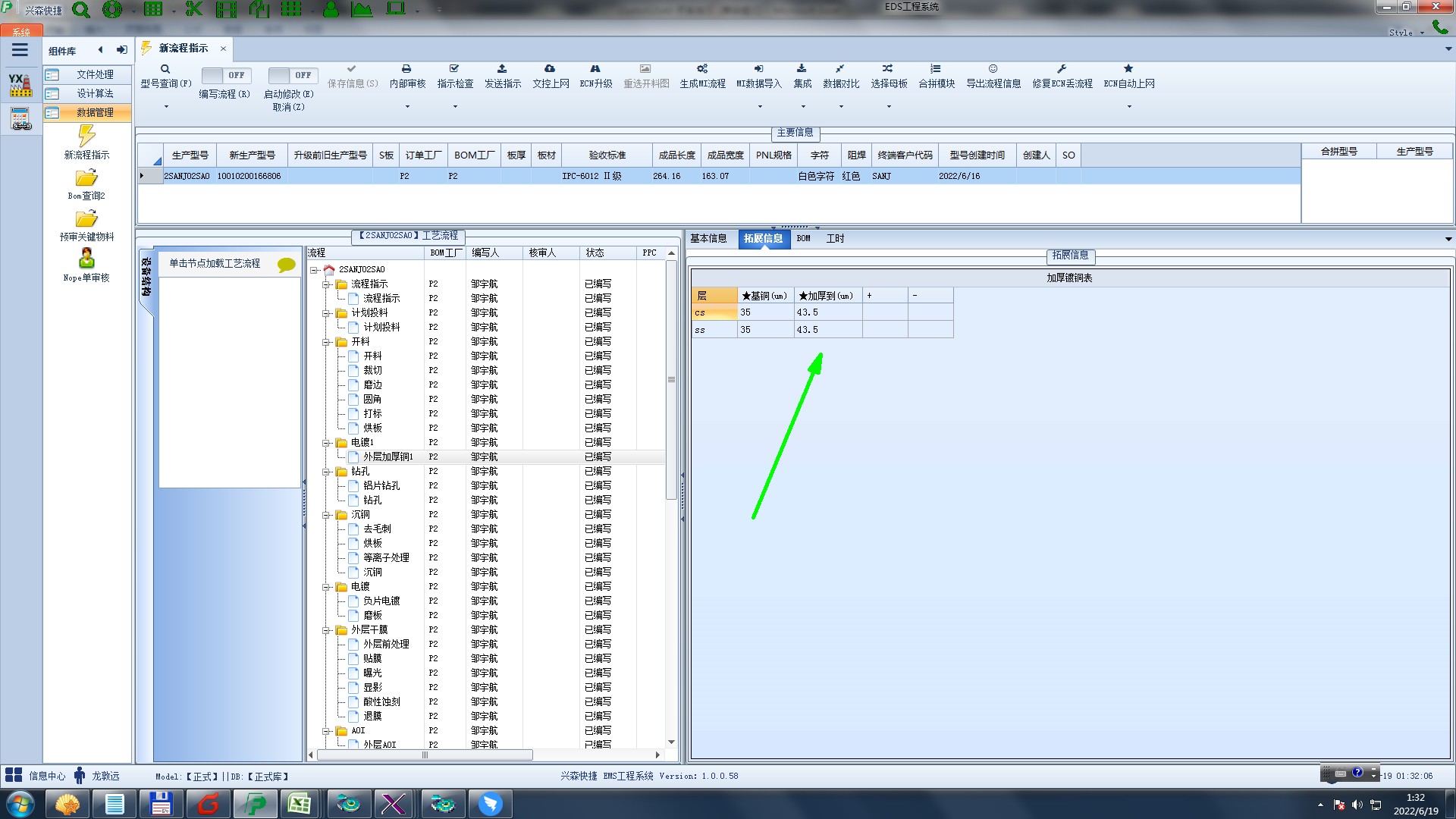The width and height of the screenshot is (1456, 819).
Task: Collapse the 钻孔 tree folder
Action: coord(326,471)
